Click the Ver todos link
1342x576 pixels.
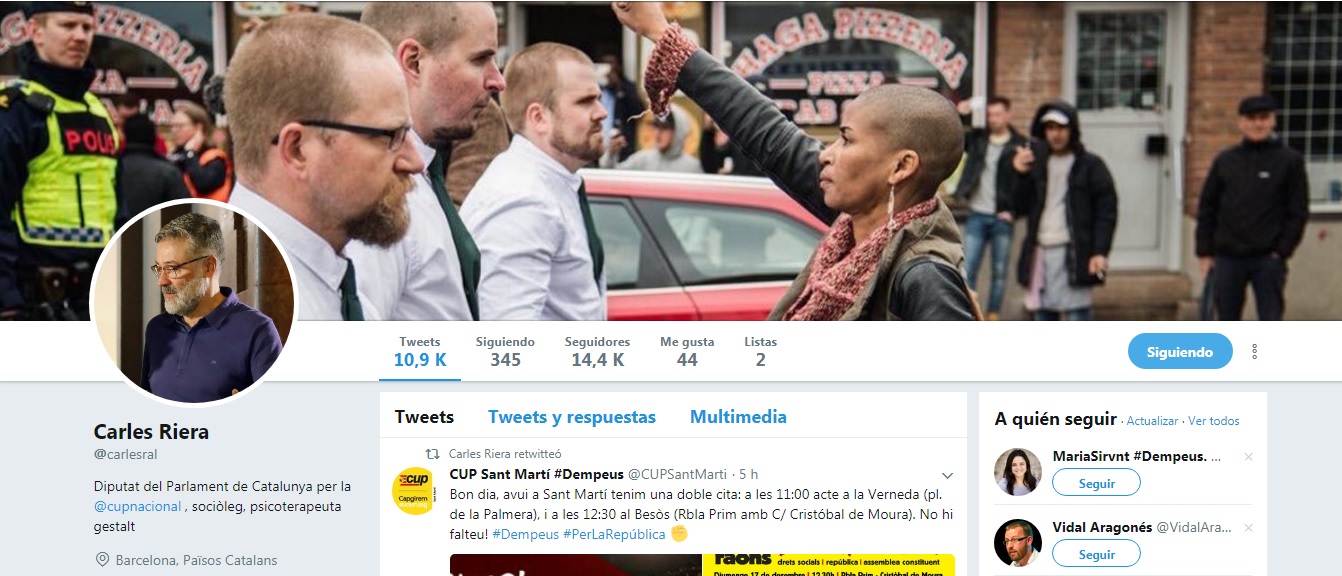click(x=1214, y=421)
